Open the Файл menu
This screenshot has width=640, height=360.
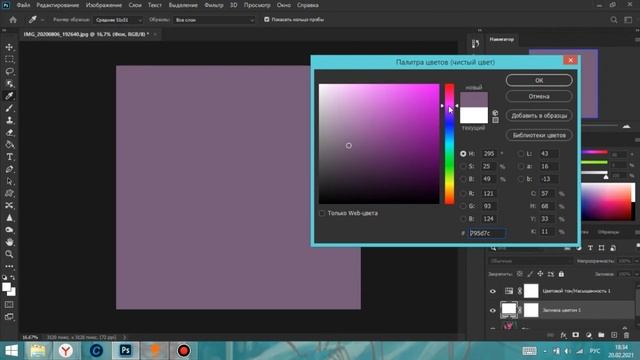[23, 5]
